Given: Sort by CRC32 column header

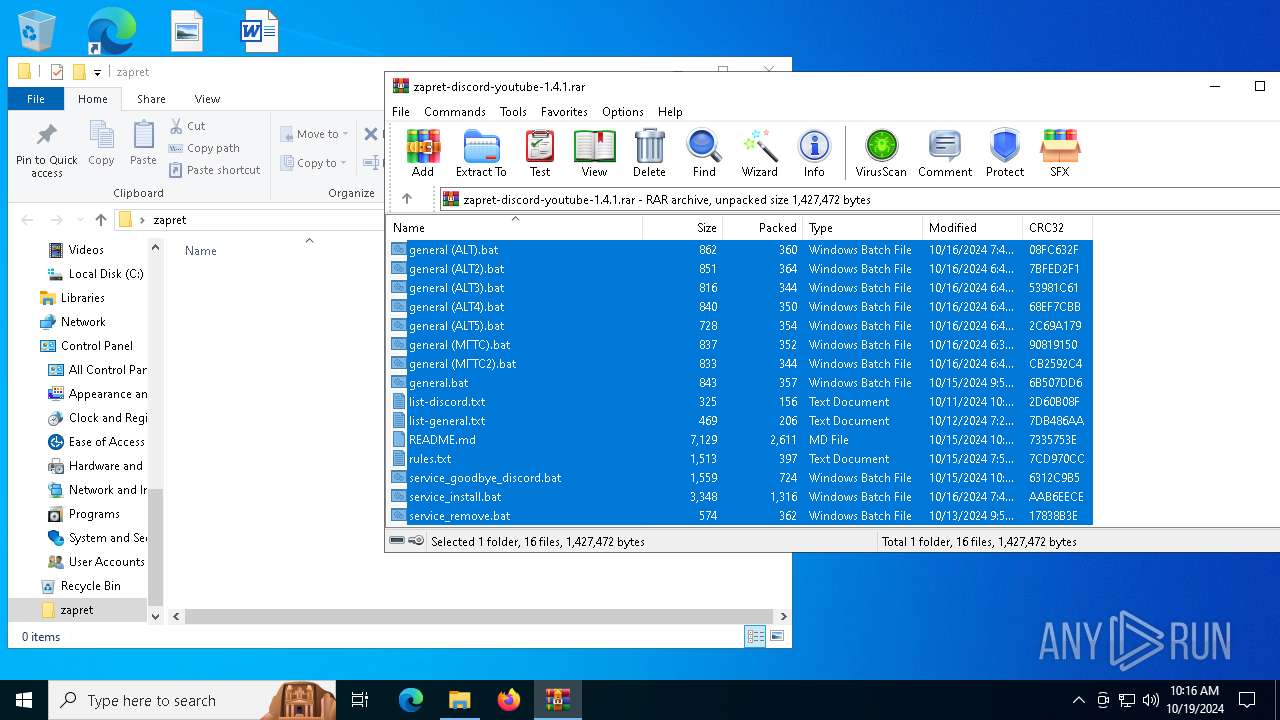Looking at the screenshot, I should pos(1057,228).
